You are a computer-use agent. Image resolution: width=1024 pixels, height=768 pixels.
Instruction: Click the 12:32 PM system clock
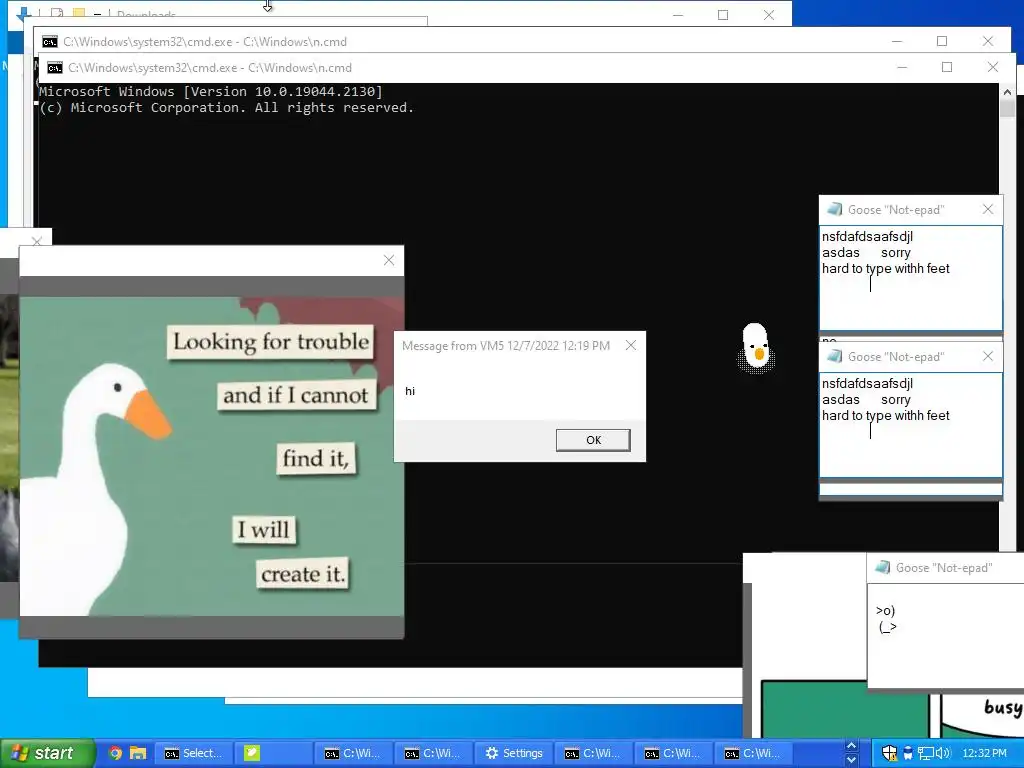pos(984,753)
